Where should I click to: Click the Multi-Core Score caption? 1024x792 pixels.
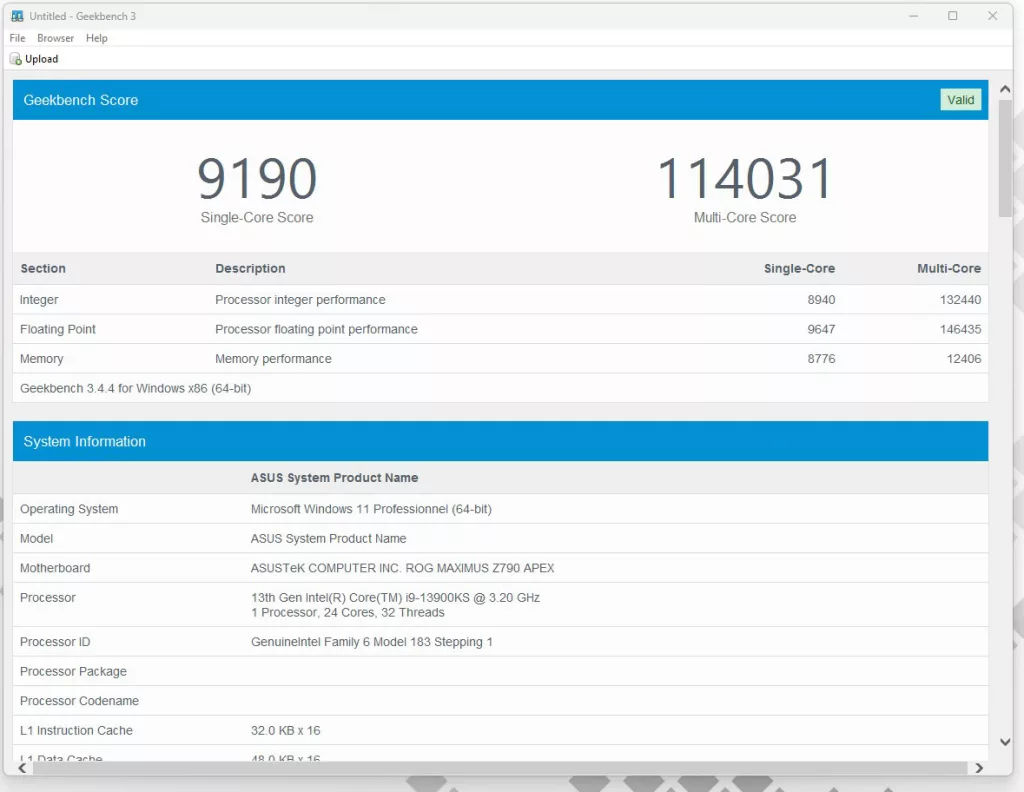coord(744,217)
